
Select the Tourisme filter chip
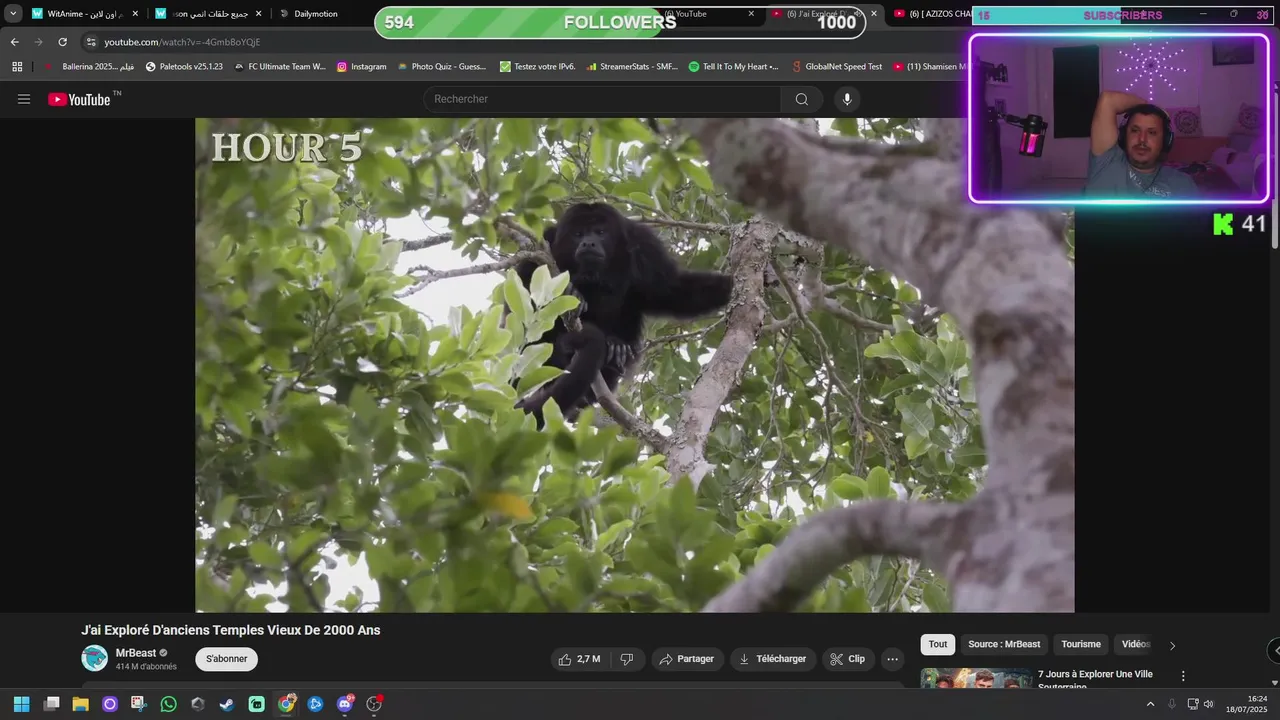1081,645
